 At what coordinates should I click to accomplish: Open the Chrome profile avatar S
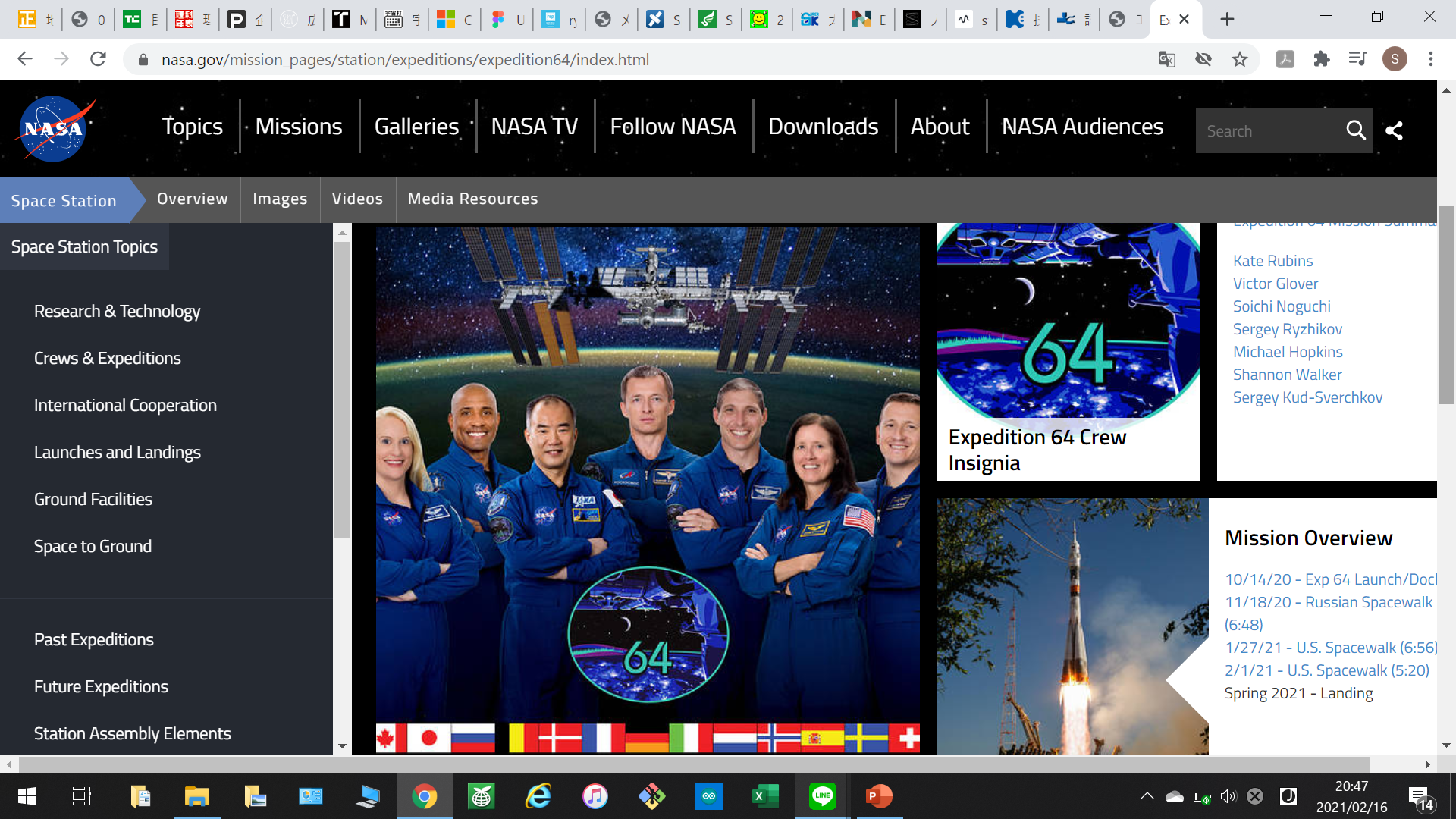click(1395, 59)
